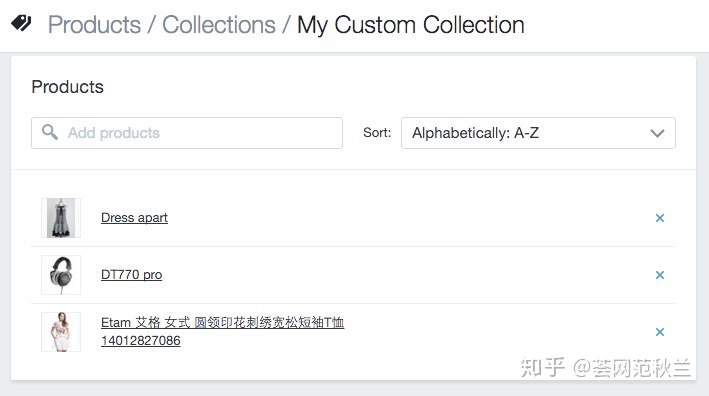This screenshot has height=396, width=709.
Task: Go to Products in the breadcrumb
Action: (x=95, y=25)
